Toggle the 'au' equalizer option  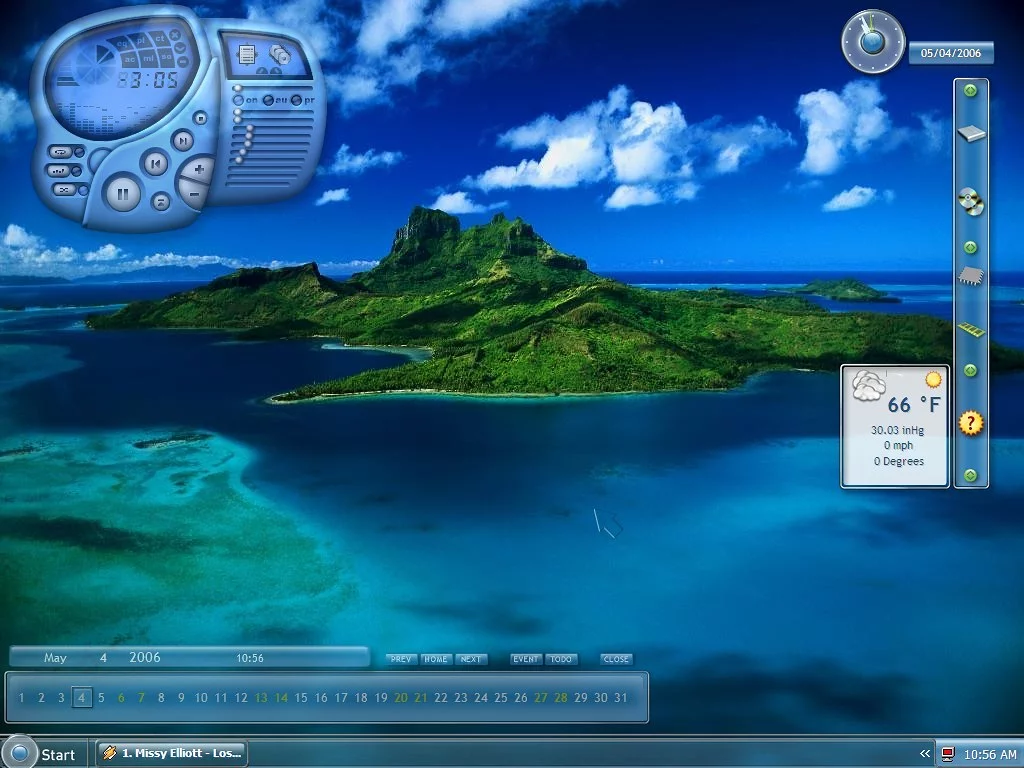pyautogui.click(x=269, y=100)
